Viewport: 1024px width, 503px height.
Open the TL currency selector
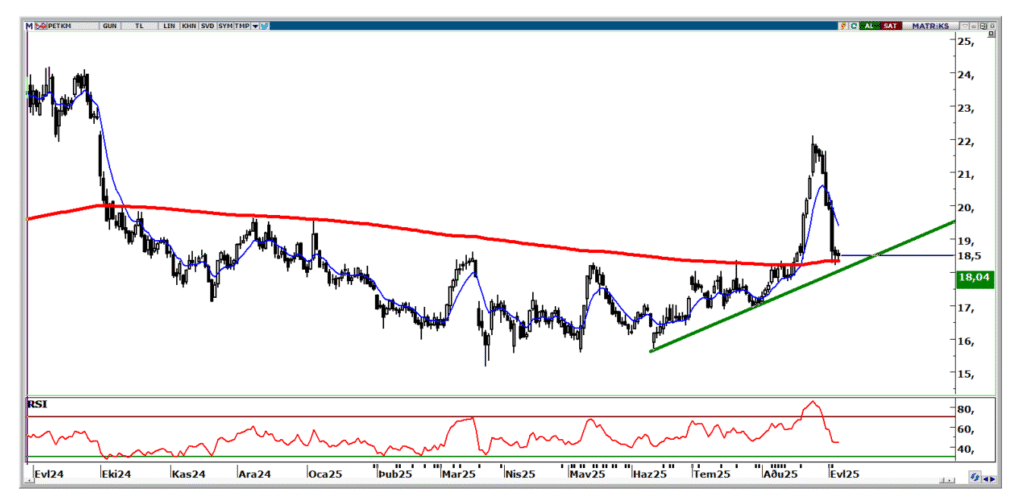[x=138, y=26]
